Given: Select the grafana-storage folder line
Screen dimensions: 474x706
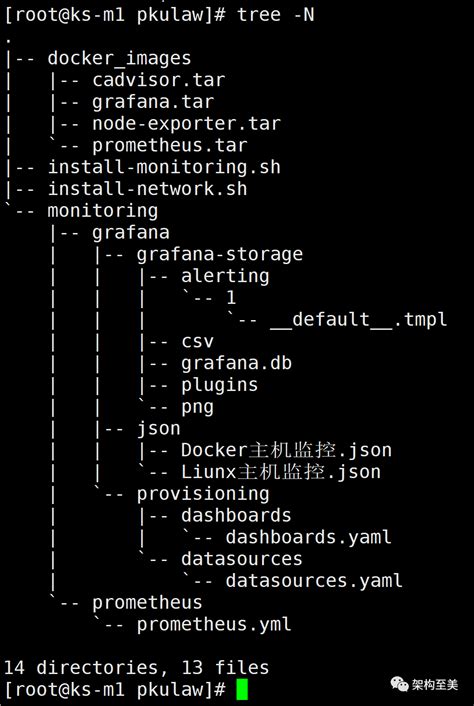Looking at the screenshot, I should (x=220, y=255).
